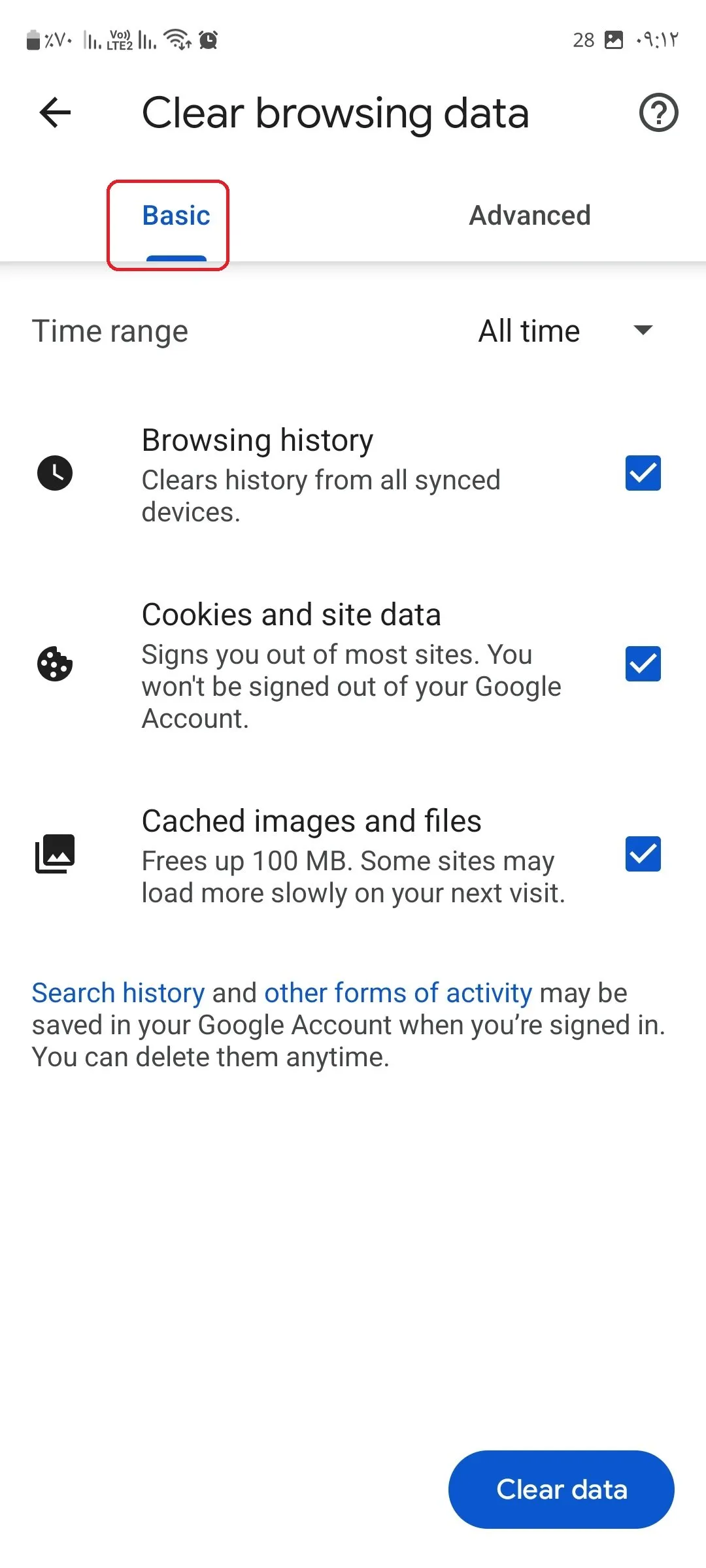Image resolution: width=706 pixels, height=1568 pixels.
Task: Tap the Browsing history title text
Action: [x=258, y=440]
